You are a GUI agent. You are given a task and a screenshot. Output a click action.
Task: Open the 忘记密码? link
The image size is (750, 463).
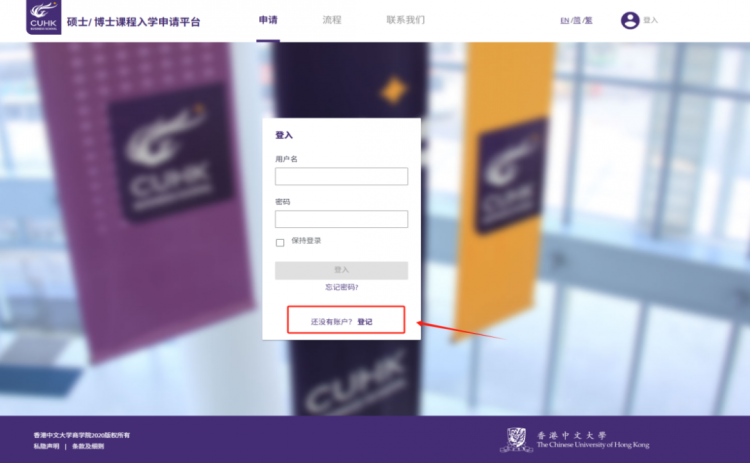pyautogui.click(x=342, y=287)
